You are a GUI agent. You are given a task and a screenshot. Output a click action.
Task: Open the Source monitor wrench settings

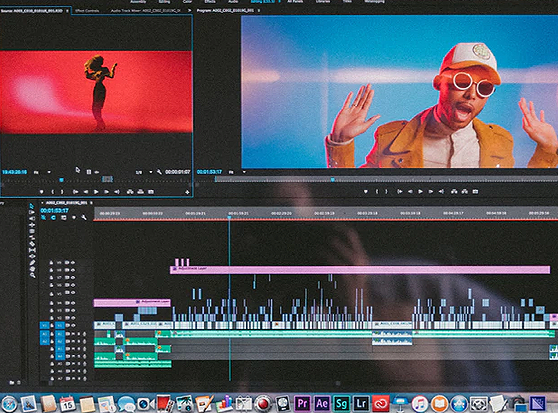(x=159, y=172)
